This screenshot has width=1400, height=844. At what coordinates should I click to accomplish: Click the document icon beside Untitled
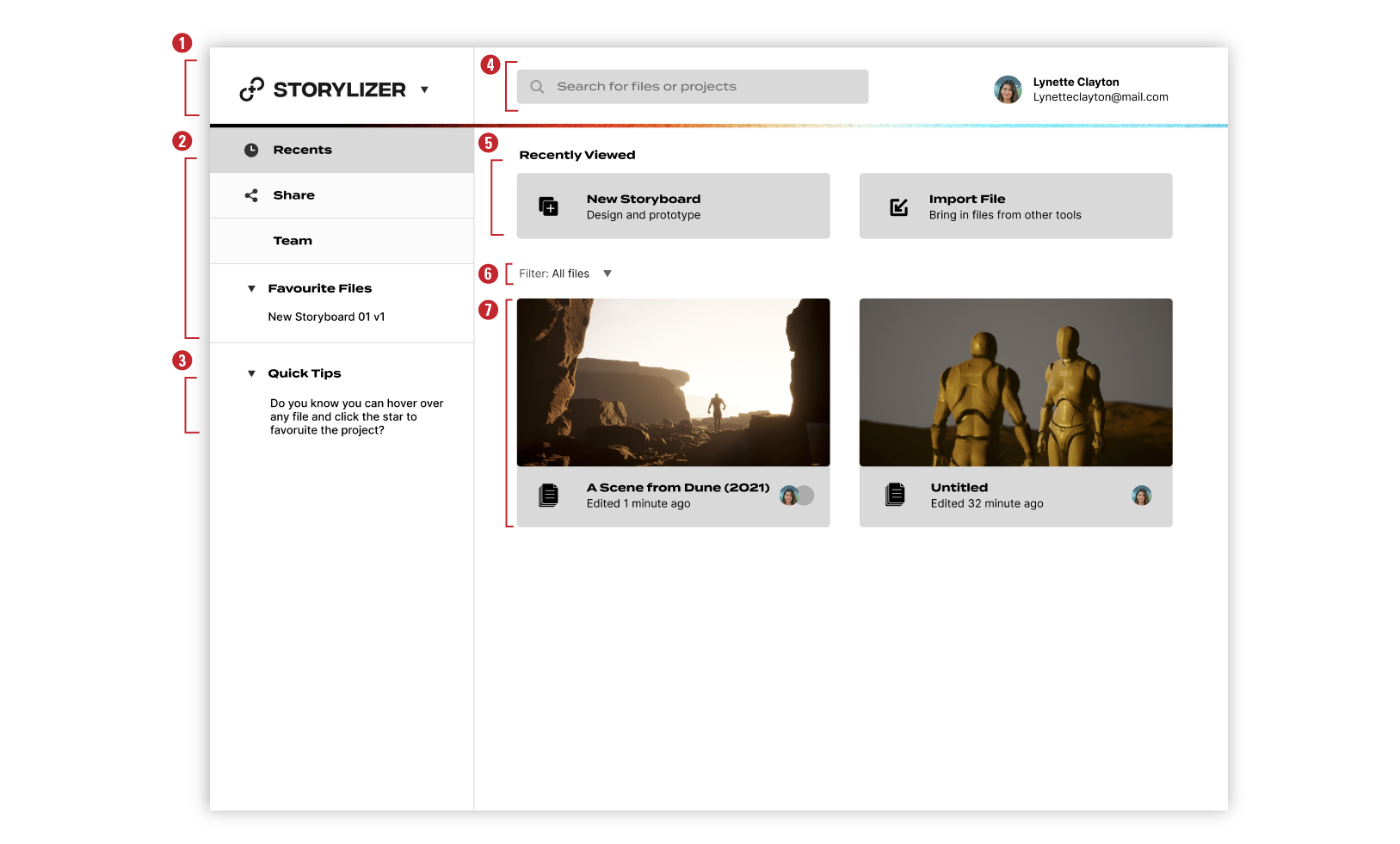(895, 495)
